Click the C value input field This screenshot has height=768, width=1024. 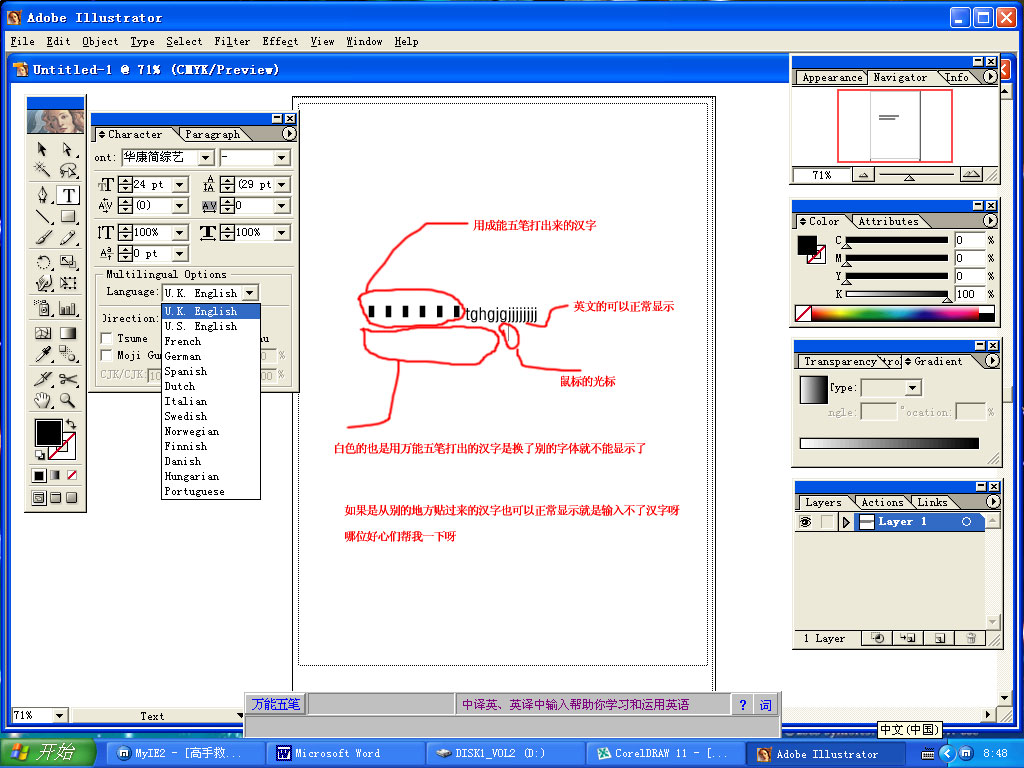pos(969,240)
